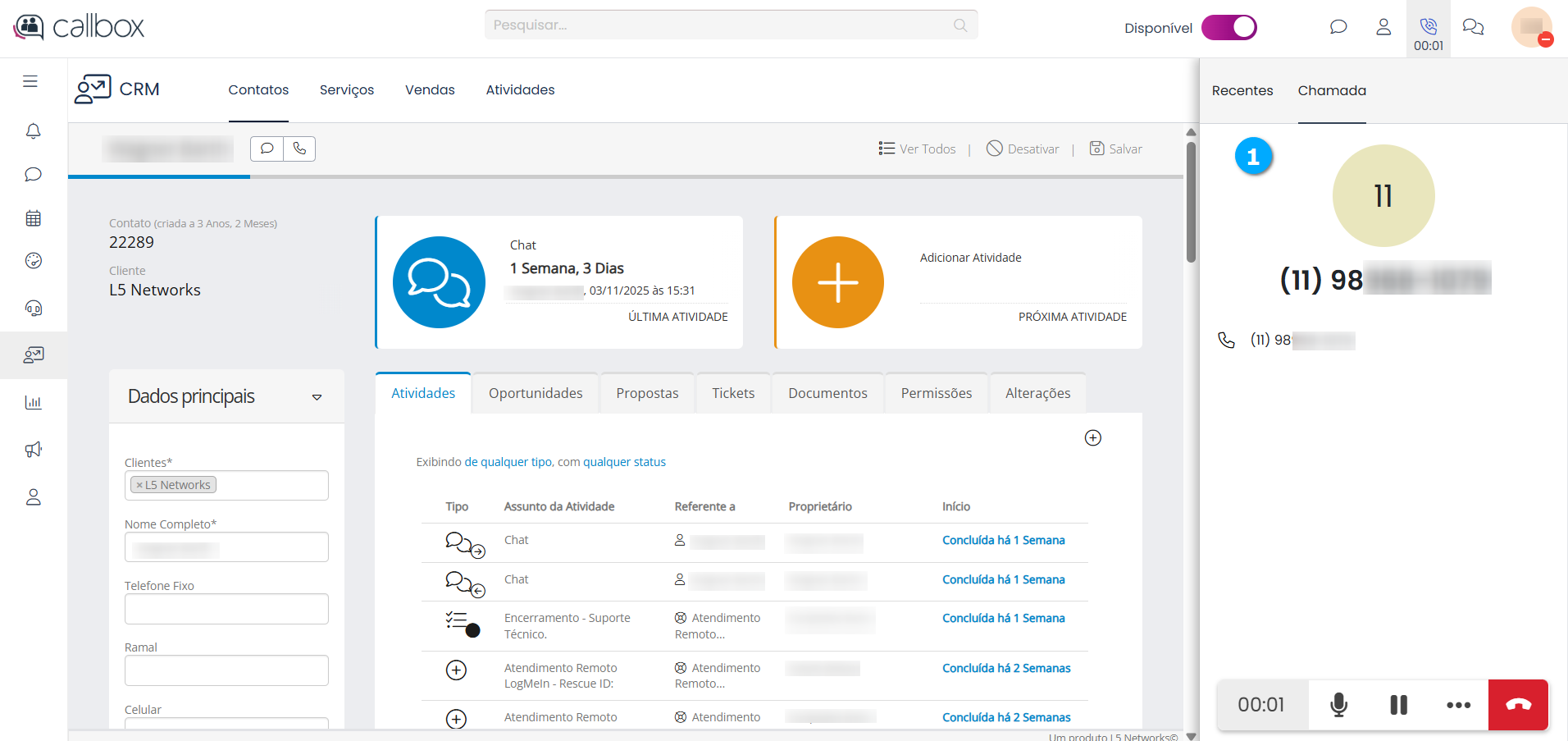The height and width of the screenshot is (741, 1568).
Task: Switch to the Oportunidades tab
Action: click(x=536, y=393)
